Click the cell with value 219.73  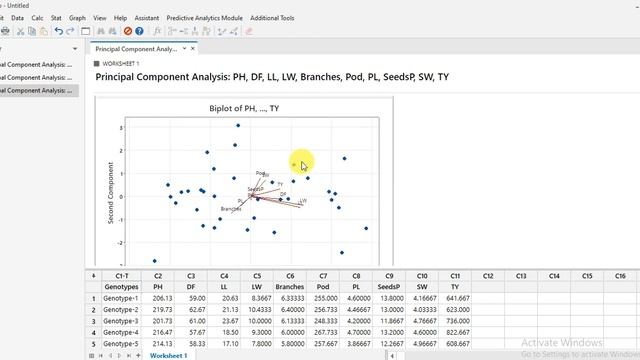pyautogui.click(x=158, y=310)
